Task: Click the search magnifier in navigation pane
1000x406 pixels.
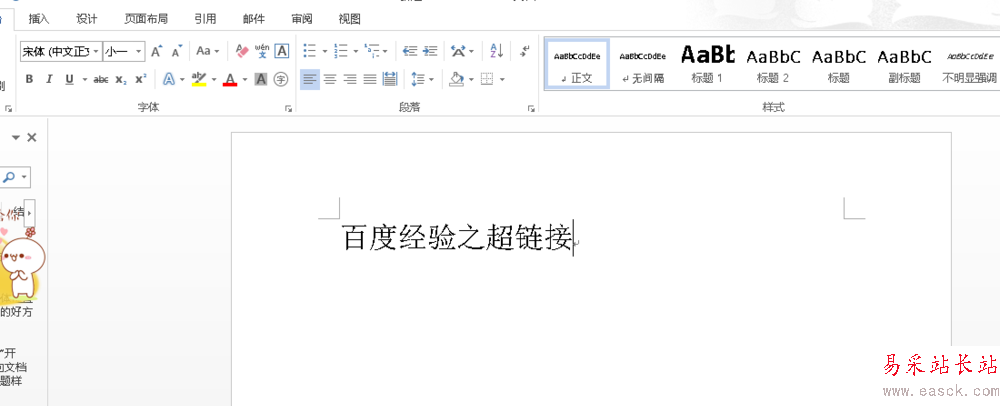Action: click(9, 177)
